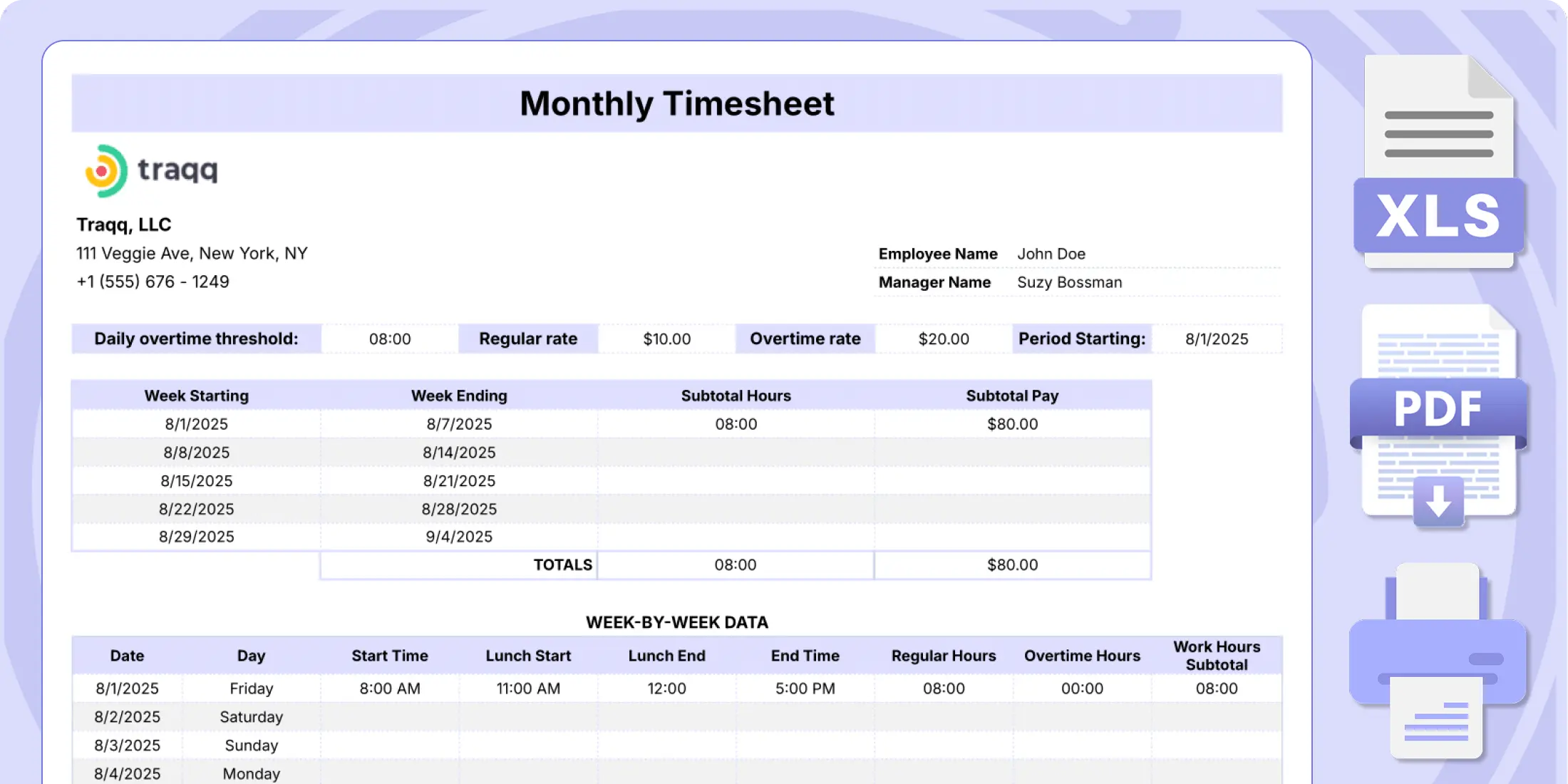Select the Sunday day cell
Screen dimensions: 1568x784
pos(251,746)
